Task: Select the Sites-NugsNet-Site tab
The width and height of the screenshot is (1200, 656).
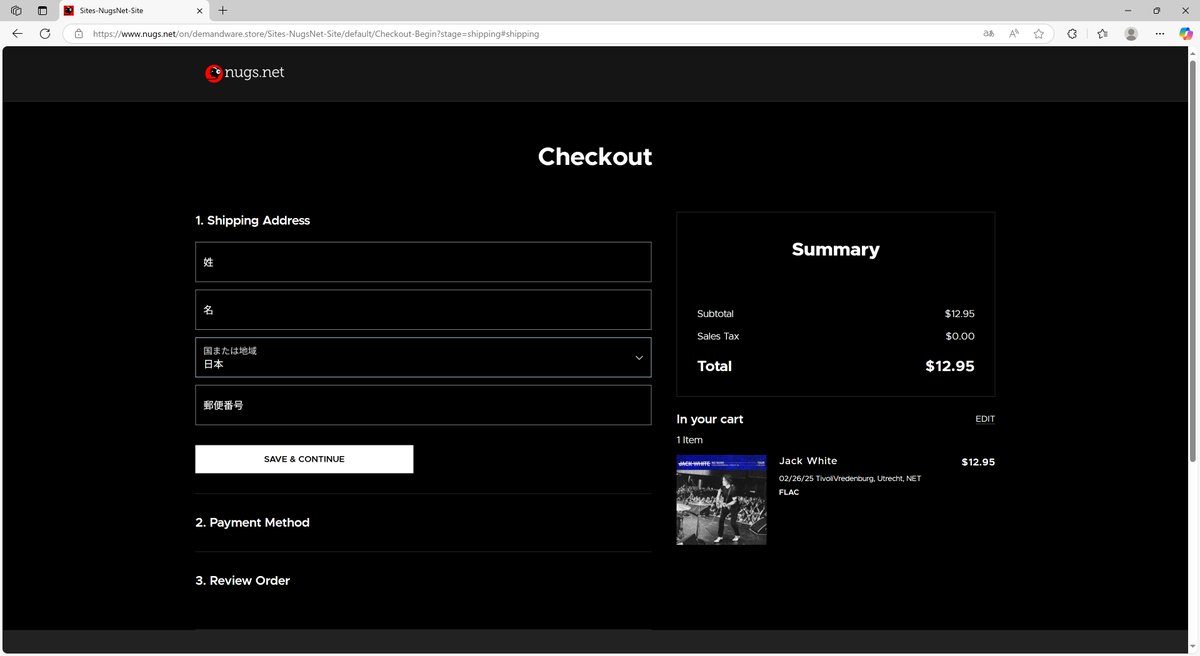Action: click(132, 10)
